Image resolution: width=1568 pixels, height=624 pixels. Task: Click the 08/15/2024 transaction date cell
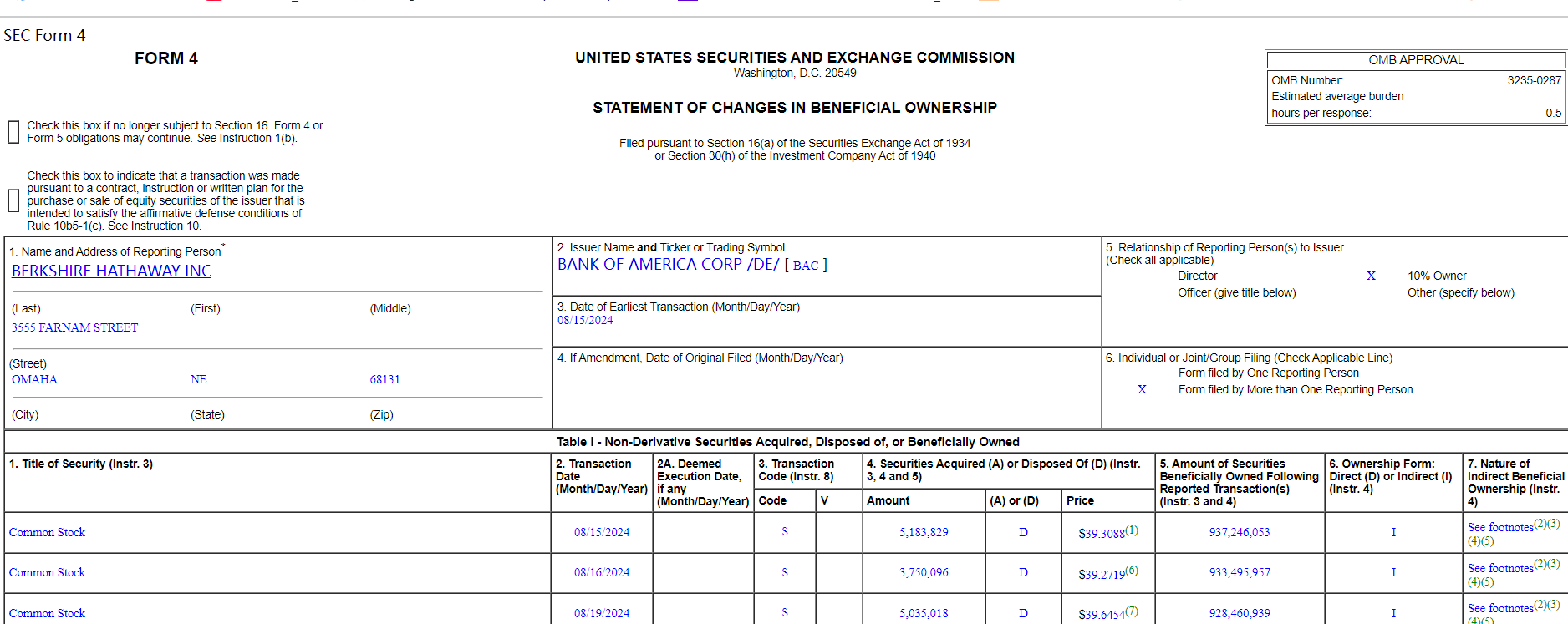point(602,532)
